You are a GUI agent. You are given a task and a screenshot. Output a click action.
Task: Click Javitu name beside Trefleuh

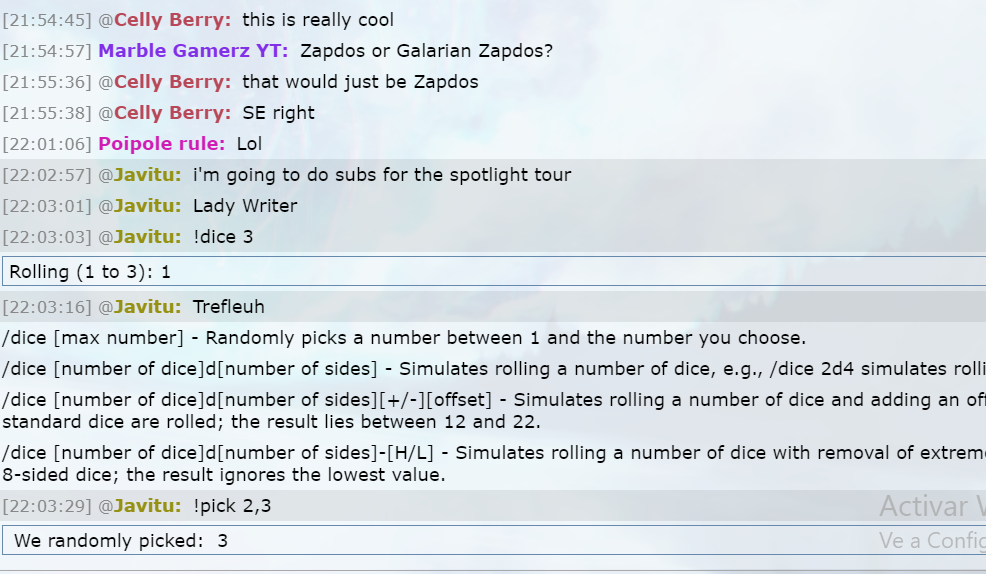[x=147, y=306]
